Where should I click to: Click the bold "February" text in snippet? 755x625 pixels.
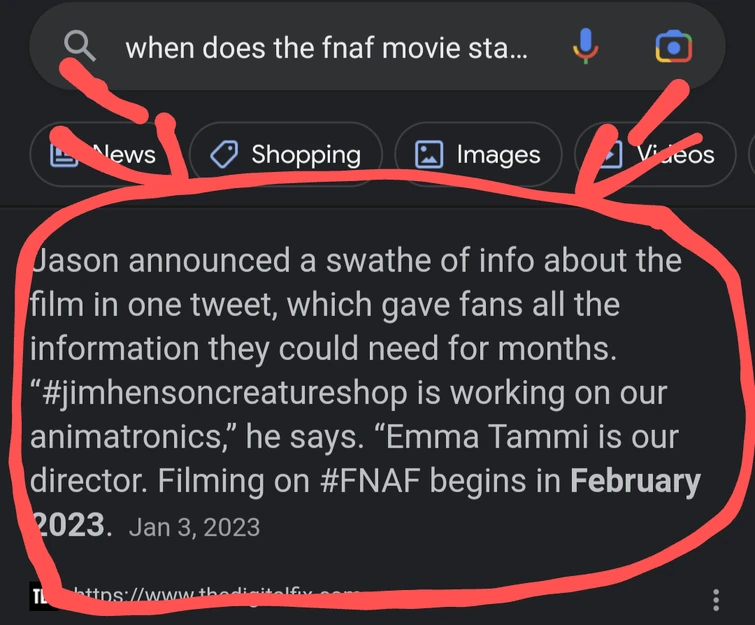tap(635, 481)
